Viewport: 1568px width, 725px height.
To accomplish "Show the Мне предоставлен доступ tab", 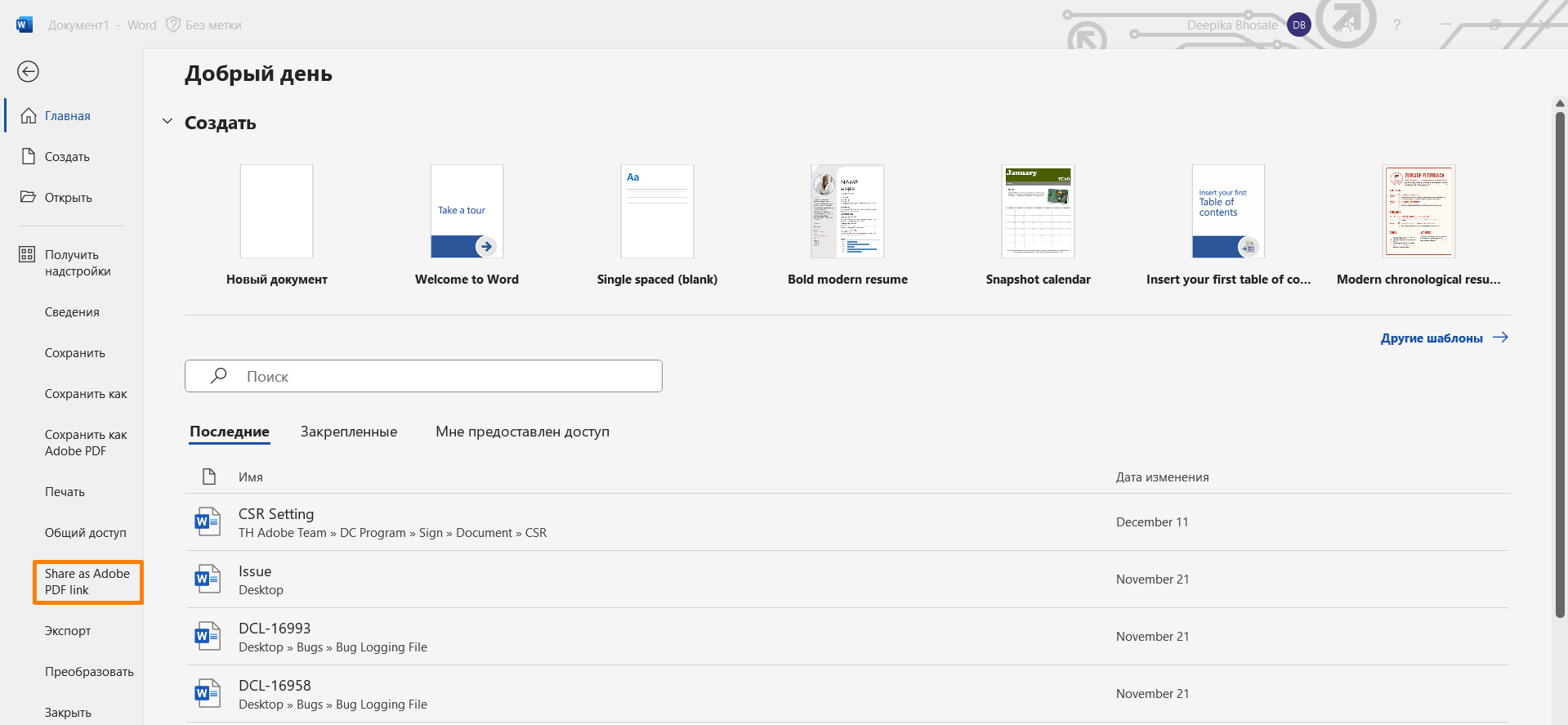I will point(522,432).
